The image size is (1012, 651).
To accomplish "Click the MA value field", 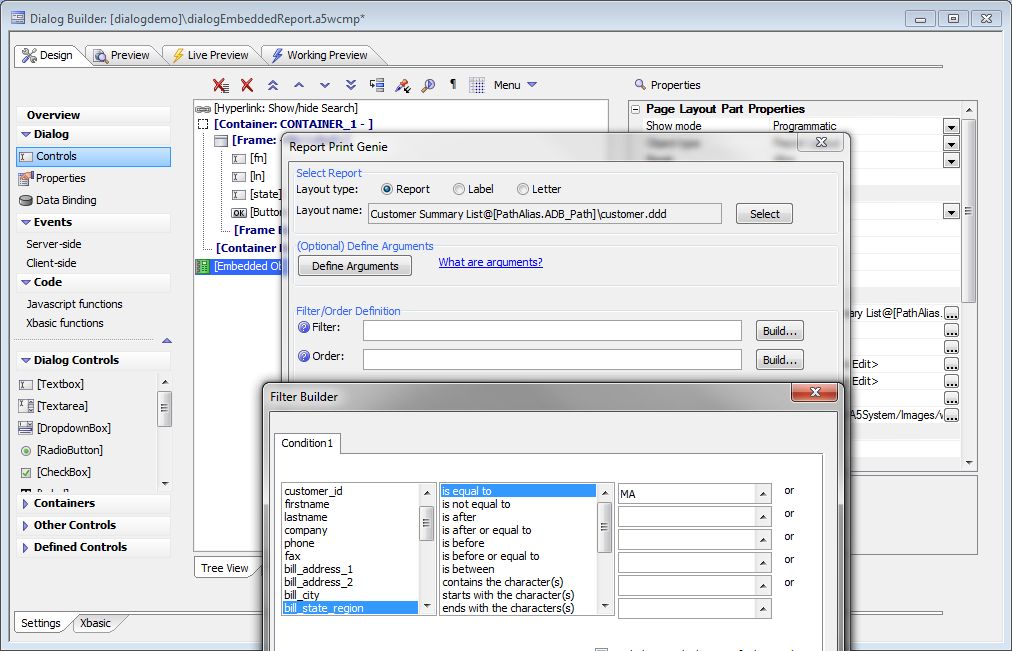I will [x=687, y=494].
